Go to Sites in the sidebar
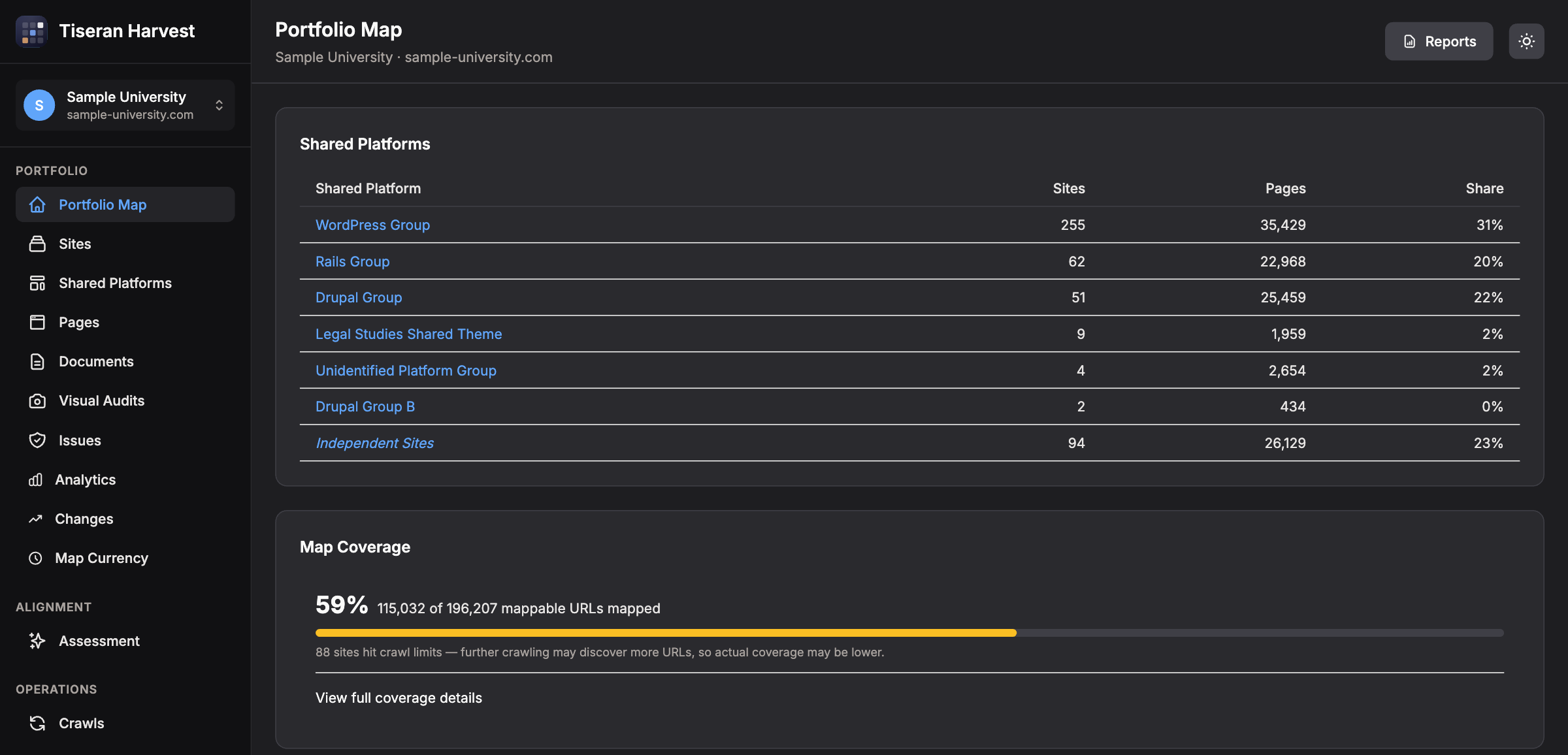The height and width of the screenshot is (755, 1568). tap(125, 244)
